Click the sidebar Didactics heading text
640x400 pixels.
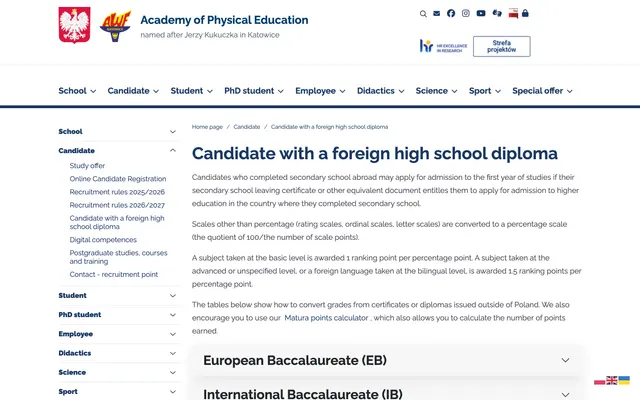75,353
